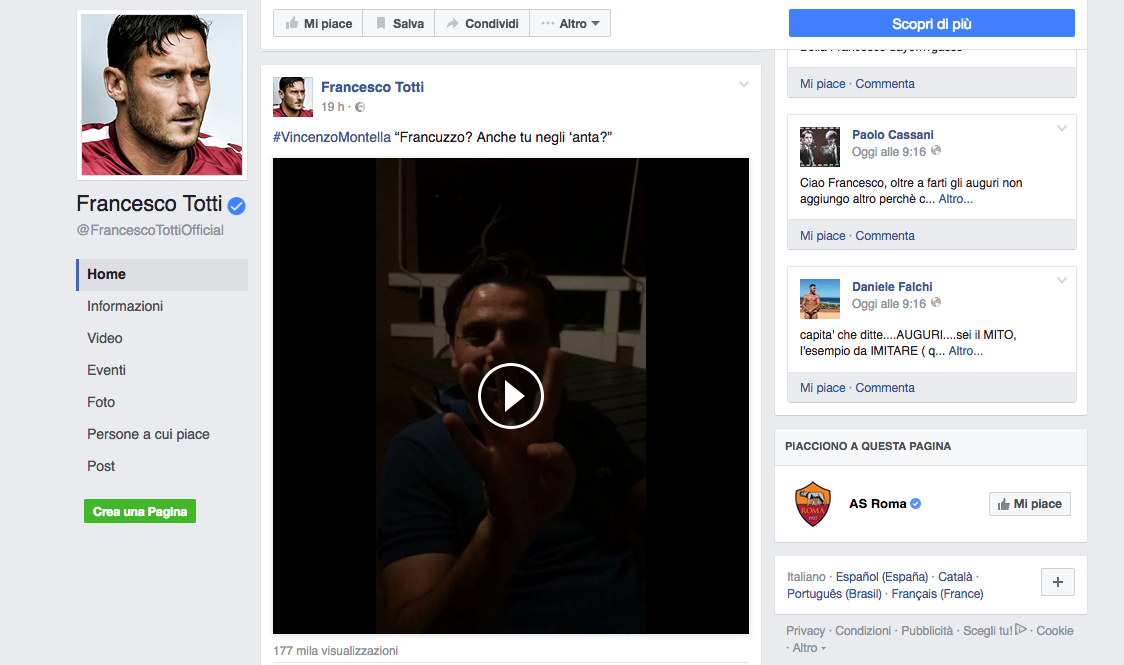Expand the post options chevron on Totti's post
The height and width of the screenshot is (665, 1124).
point(743,85)
